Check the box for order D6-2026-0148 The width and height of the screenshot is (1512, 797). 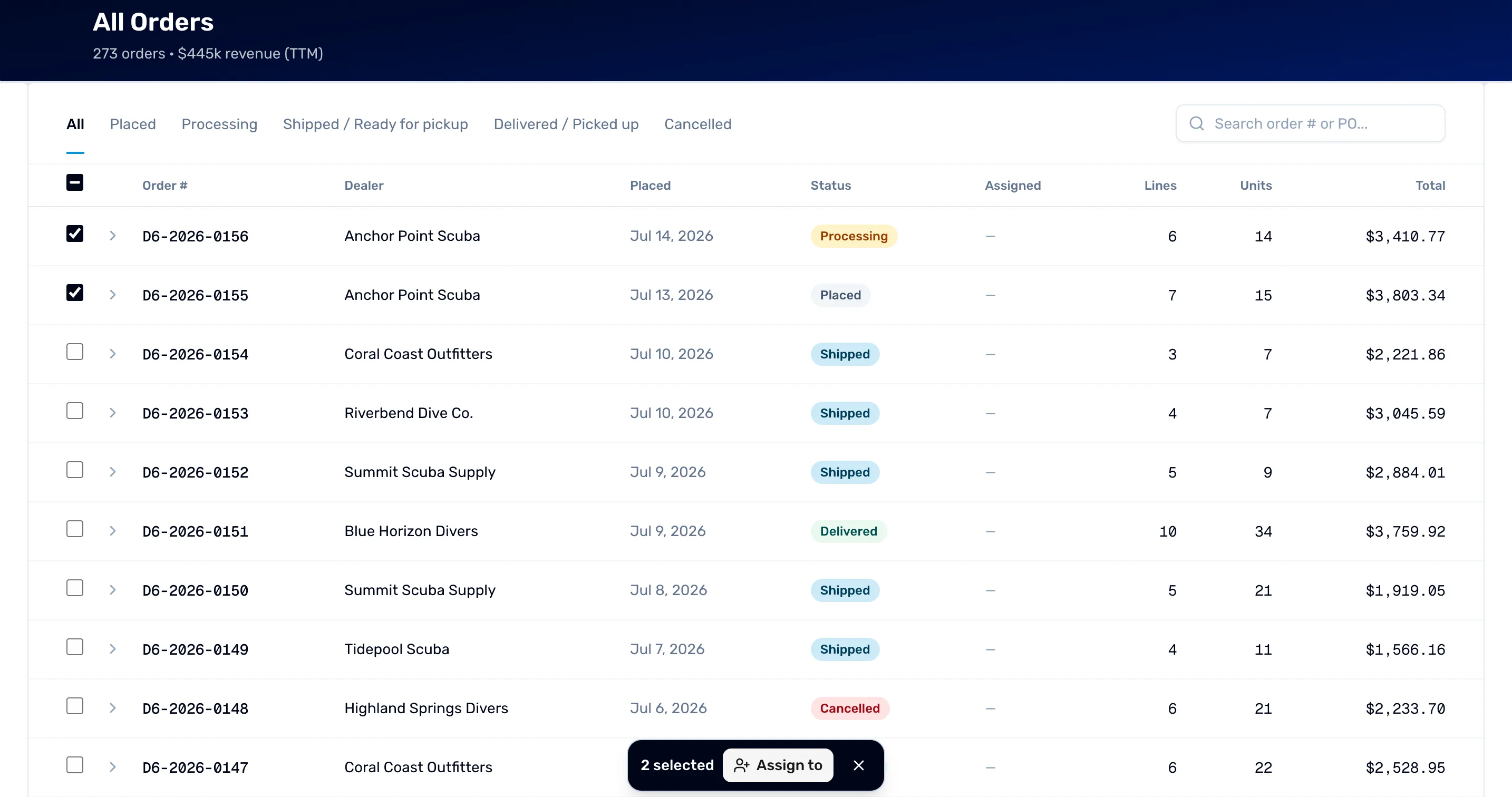tap(74, 706)
